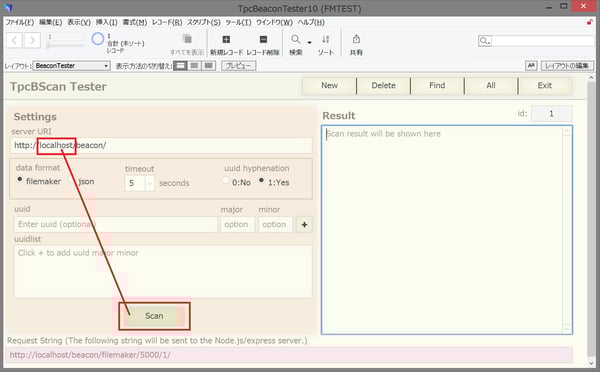This screenshot has width=600, height=372.
Task: Click the Result area scroll-down arrow
Action: 567,329
